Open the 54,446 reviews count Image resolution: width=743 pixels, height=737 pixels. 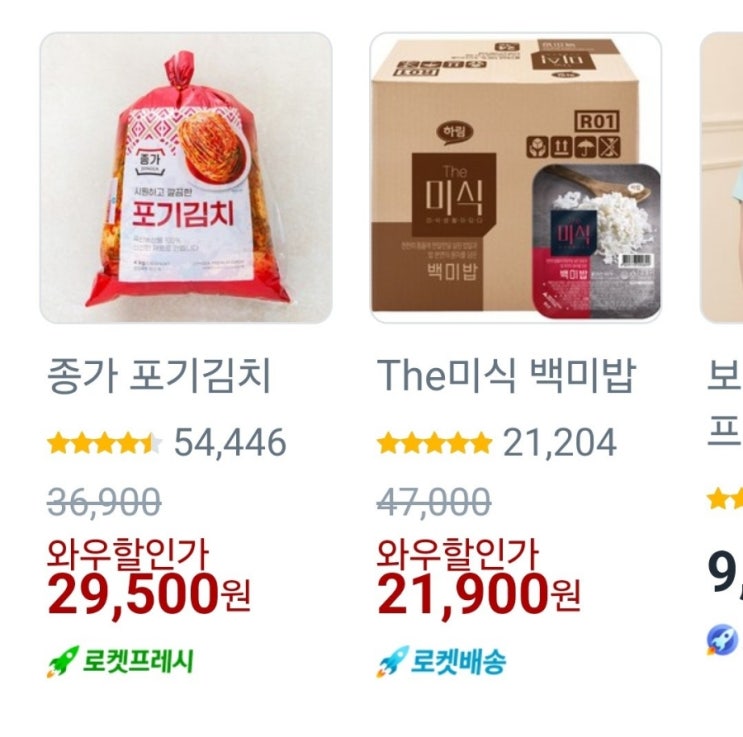click(x=230, y=443)
